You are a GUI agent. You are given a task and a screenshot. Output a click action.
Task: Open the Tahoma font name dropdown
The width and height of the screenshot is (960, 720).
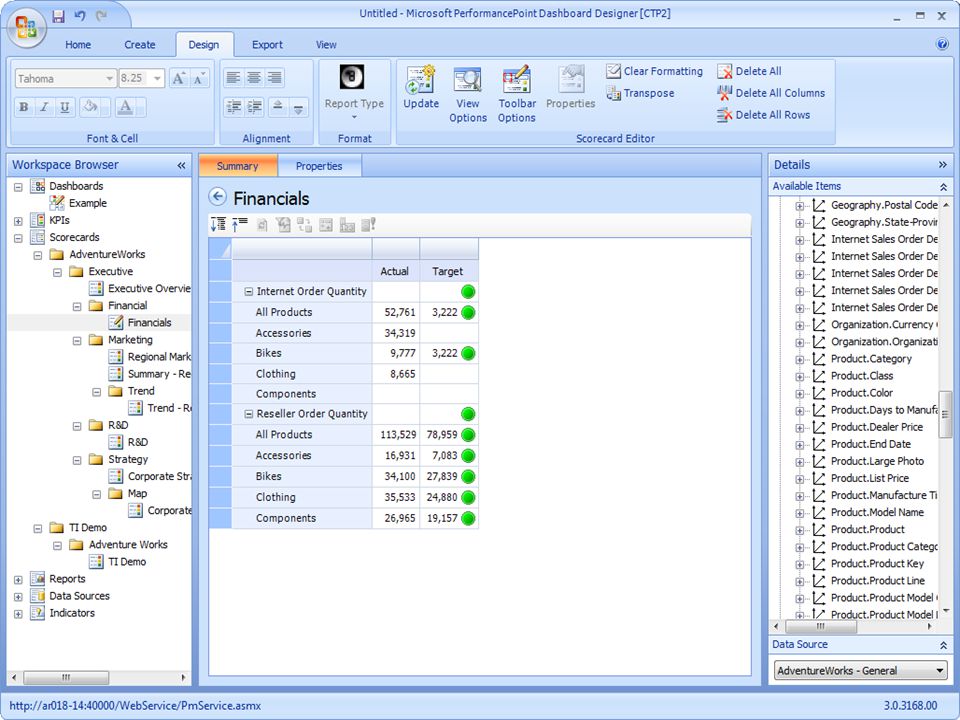click(109, 78)
